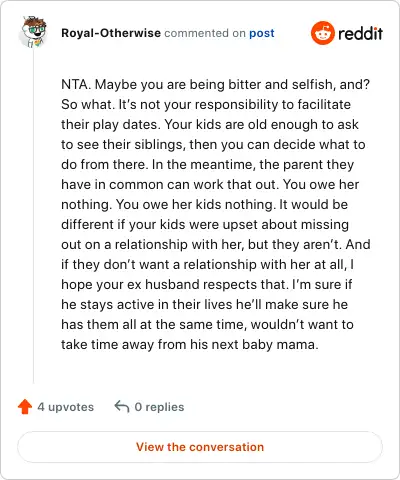Click the "View the conversation" button
This screenshot has height=480, width=400.
click(x=200, y=447)
